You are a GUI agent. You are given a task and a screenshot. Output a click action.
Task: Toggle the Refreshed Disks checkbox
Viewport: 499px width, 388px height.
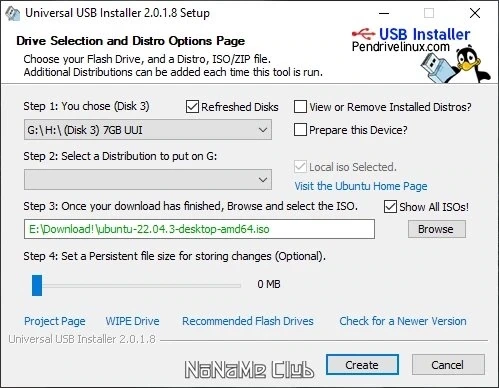pos(192,107)
